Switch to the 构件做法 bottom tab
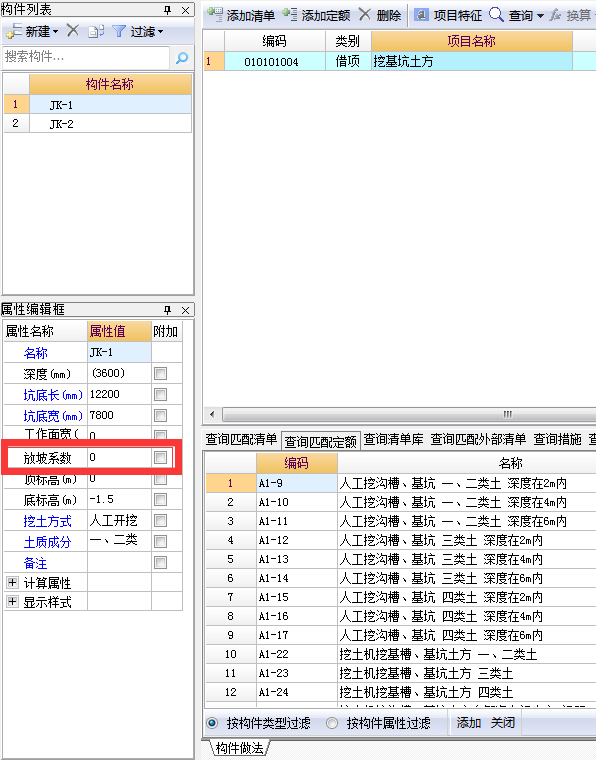This screenshot has height=760, width=596. pyautogui.click(x=239, y=748)
